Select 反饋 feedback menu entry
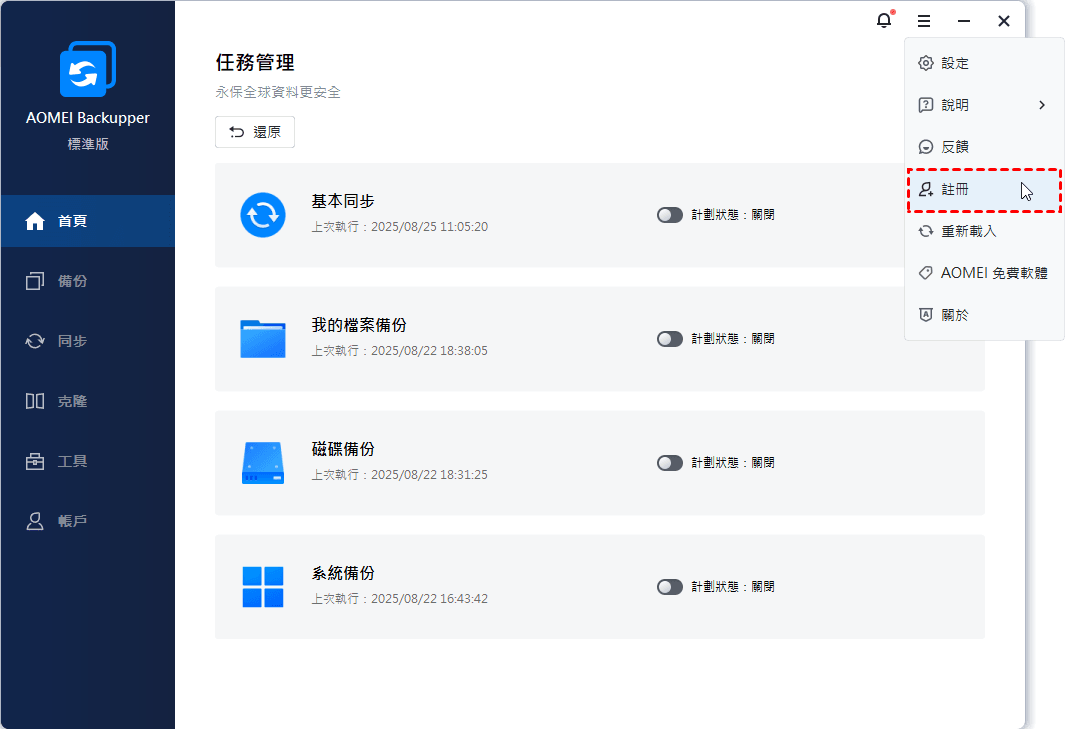The image size is (1077, 729). tap(984, 147)
